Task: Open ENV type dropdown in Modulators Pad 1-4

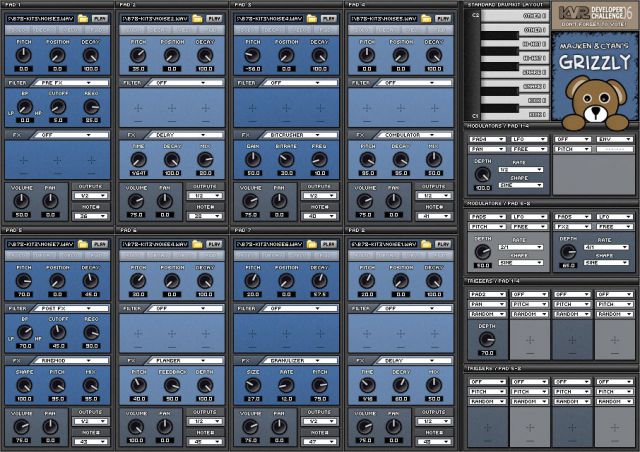Action: (615, 139)
